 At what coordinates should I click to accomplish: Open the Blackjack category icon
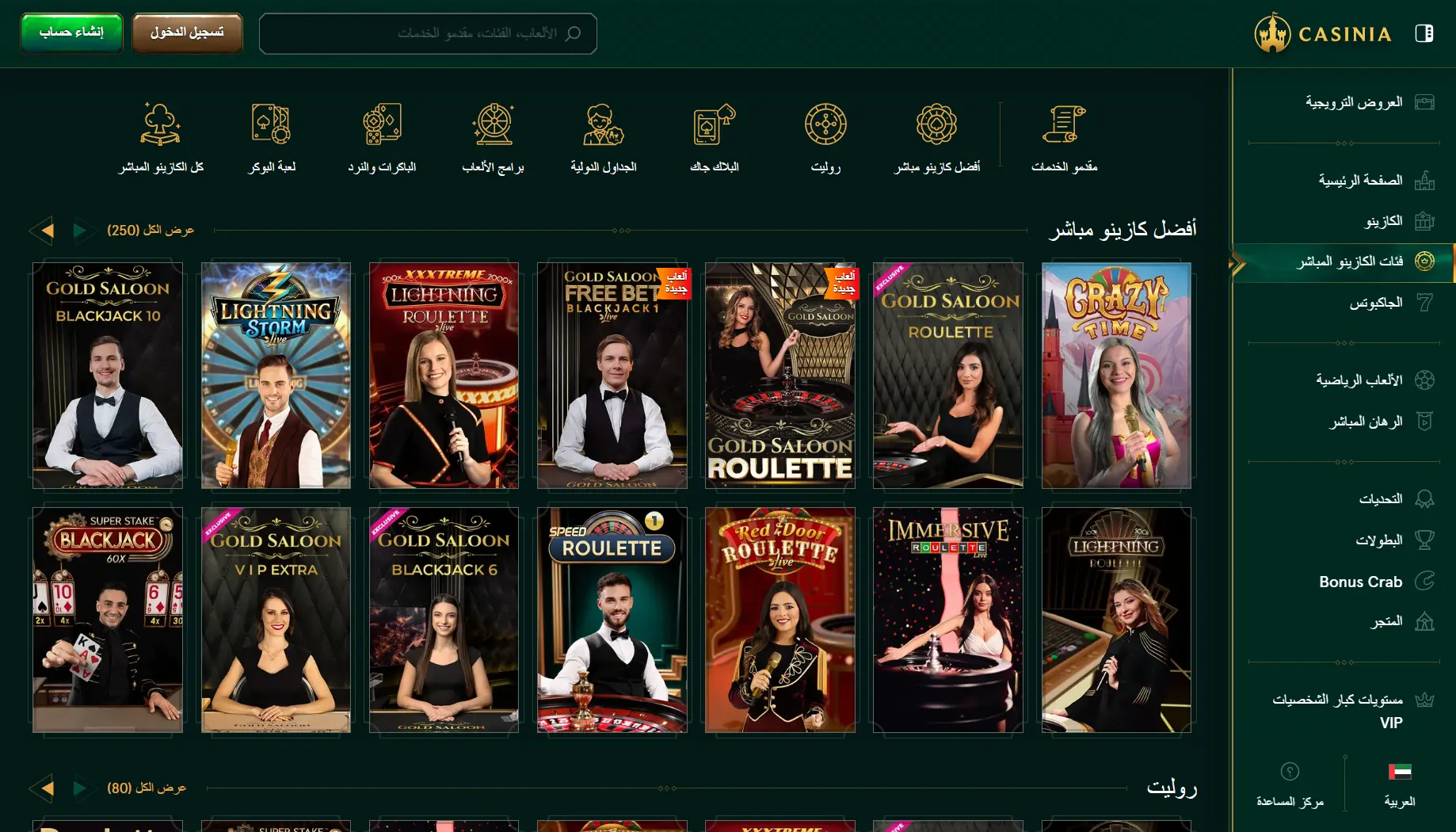714,124
